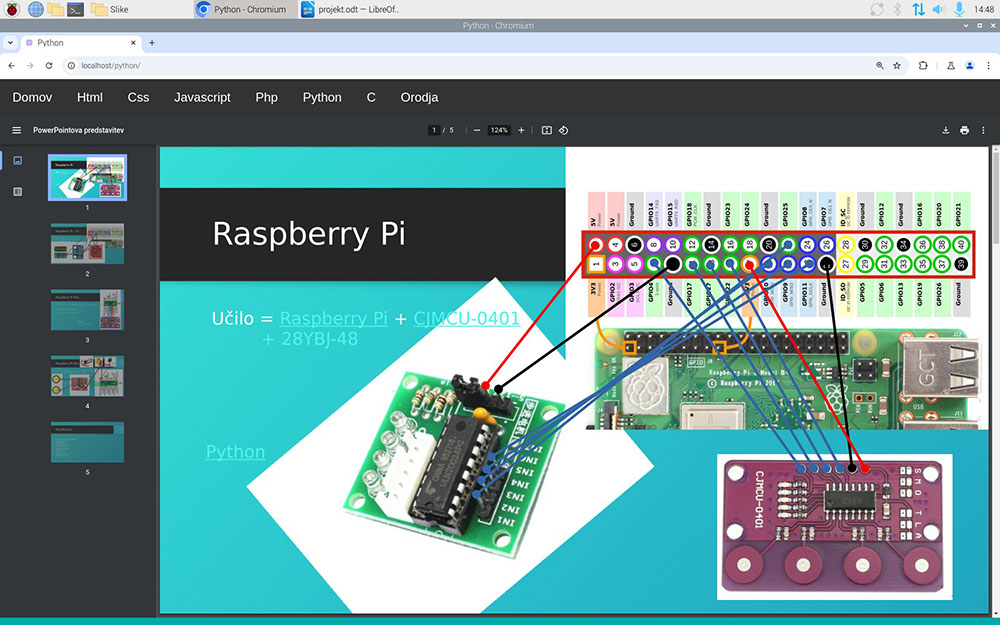Close the Python browser tab
Image resolution: width=1000 pixels, height=625 pixels.
pos(133,43)
